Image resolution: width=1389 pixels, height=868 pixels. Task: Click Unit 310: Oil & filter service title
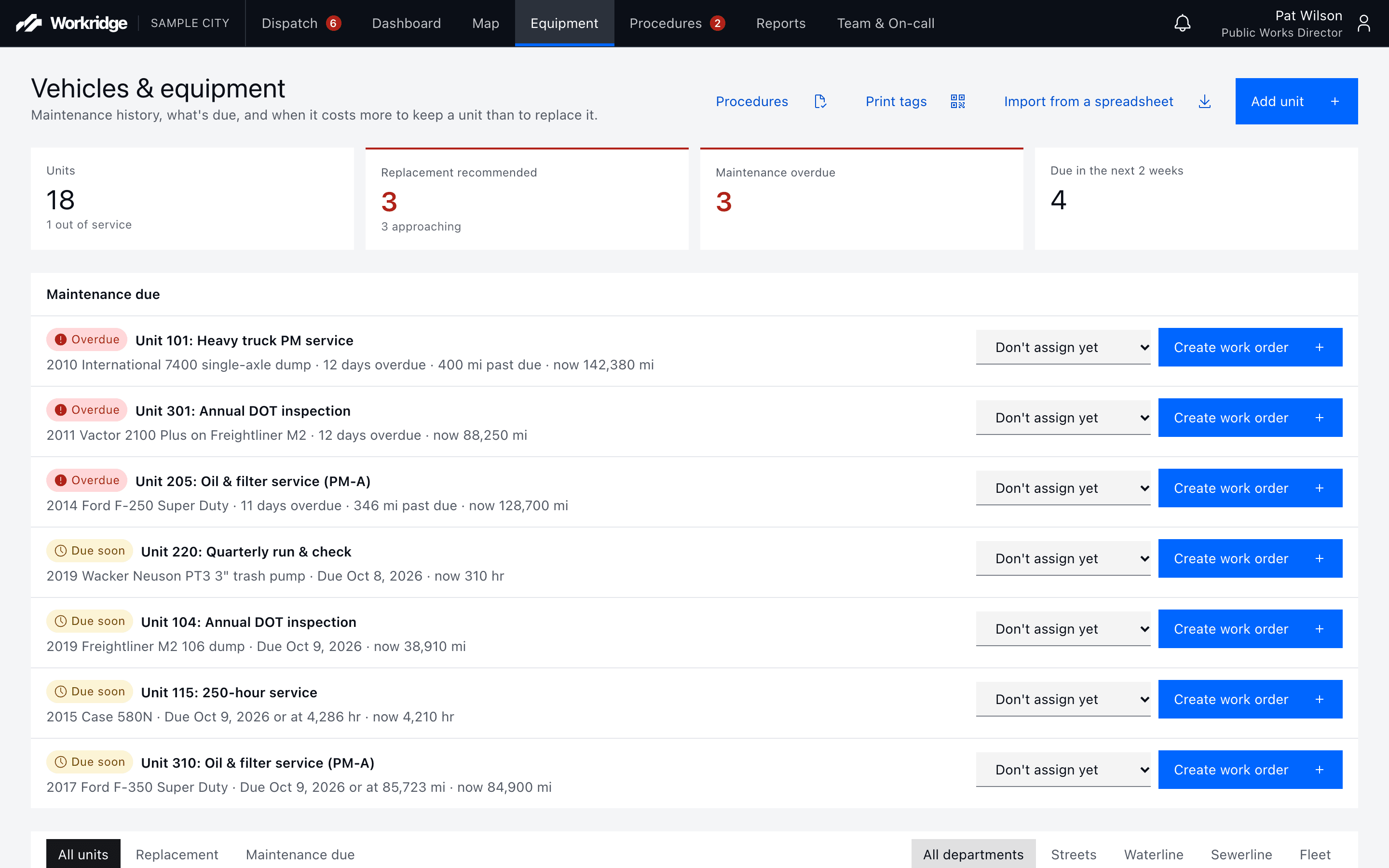pyautogui.click(x=258, y=763)
